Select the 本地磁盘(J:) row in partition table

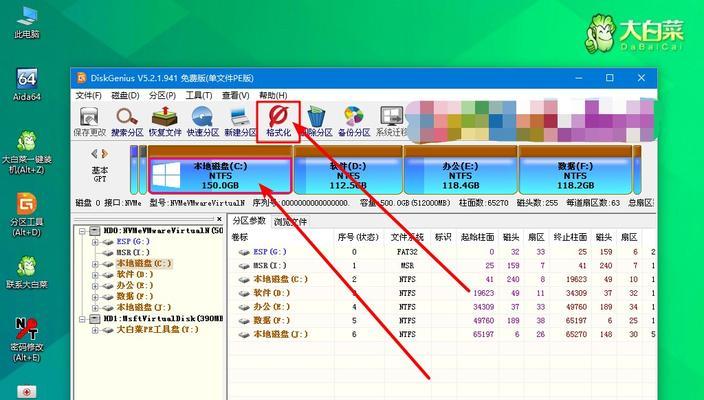click(442, 334)
